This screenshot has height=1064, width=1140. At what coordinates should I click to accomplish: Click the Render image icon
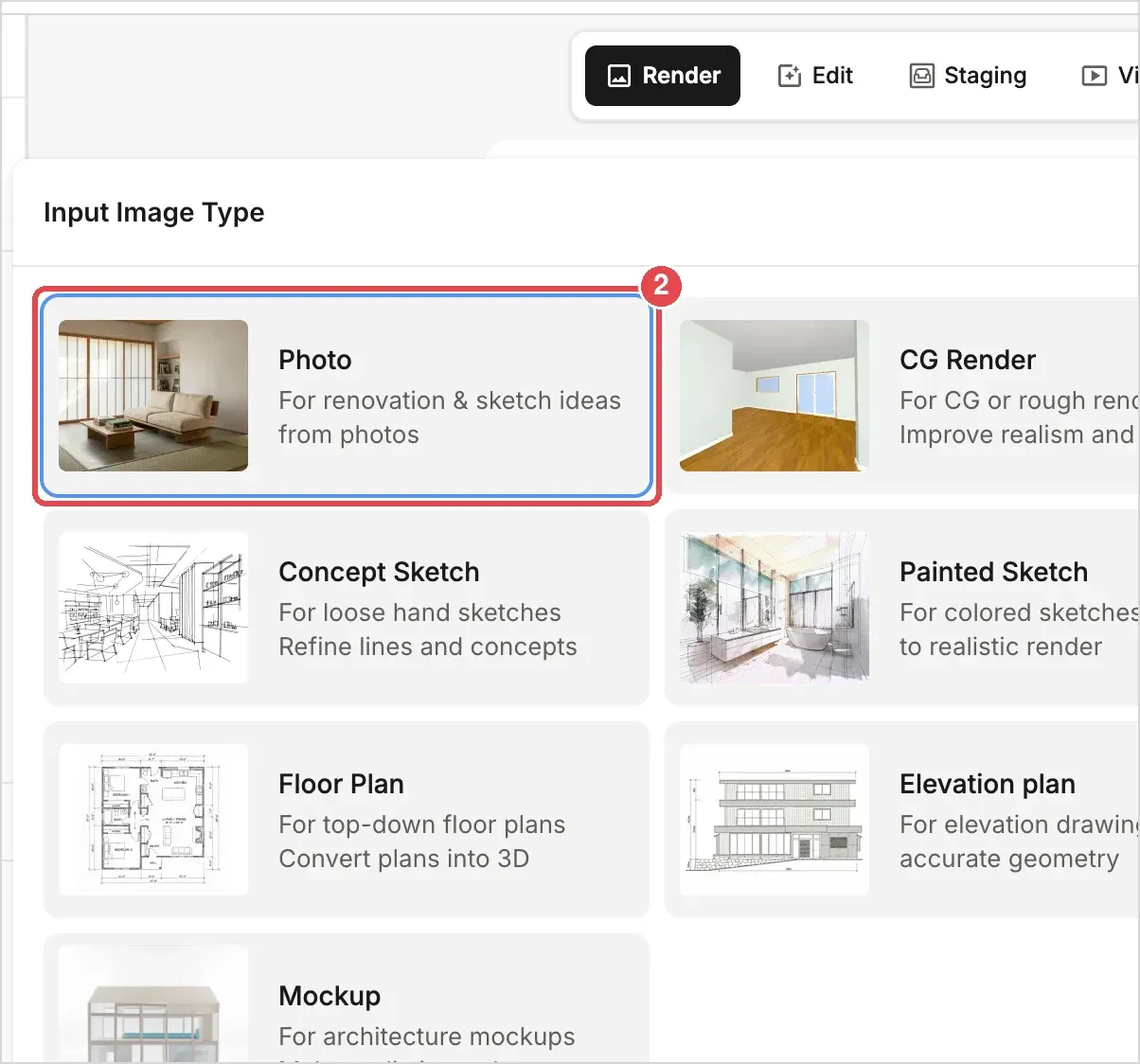click(x=618, y=76)
